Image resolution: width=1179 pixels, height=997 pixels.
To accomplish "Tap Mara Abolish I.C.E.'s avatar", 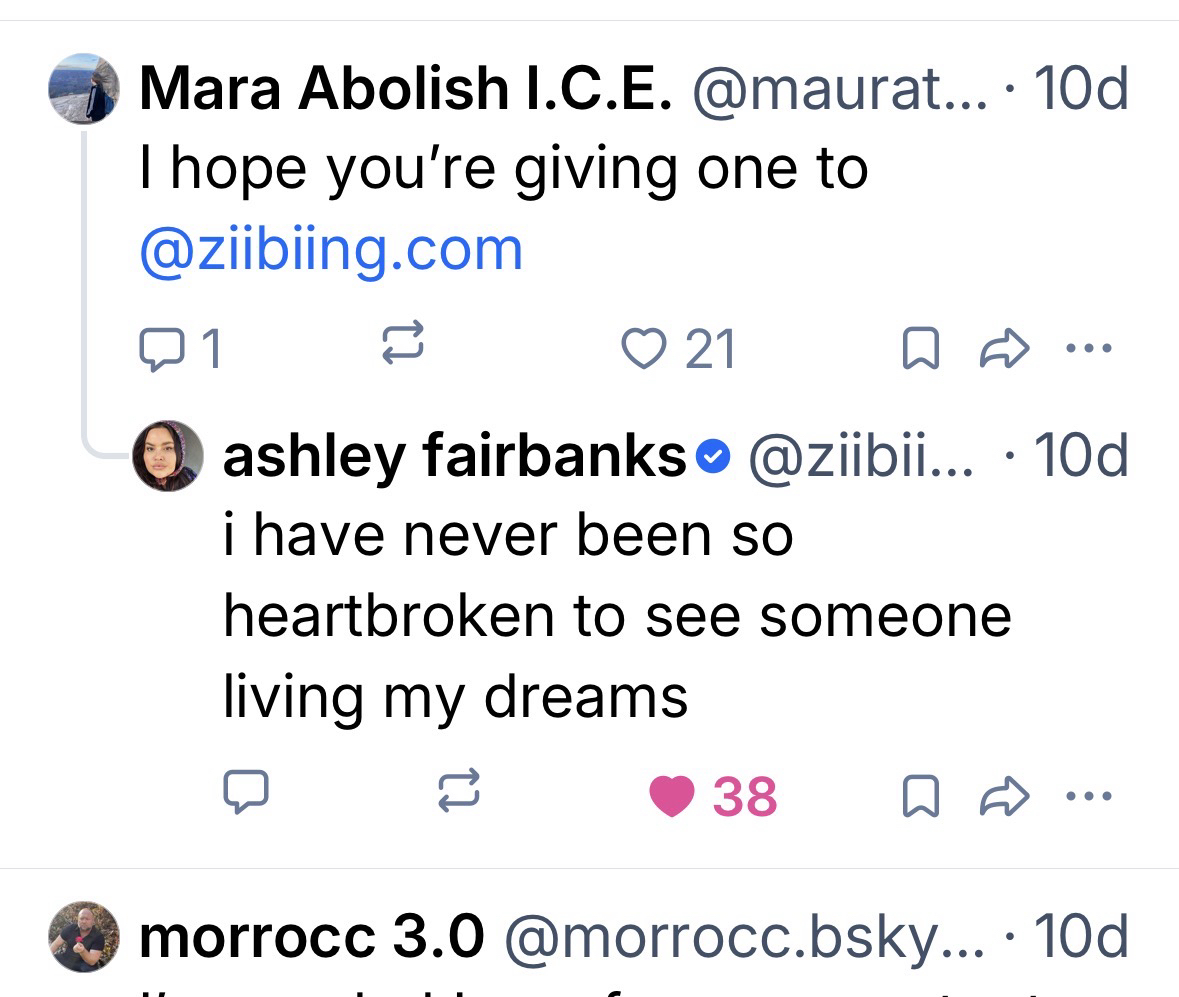I will pyautogui.click(x=85, y=89).
